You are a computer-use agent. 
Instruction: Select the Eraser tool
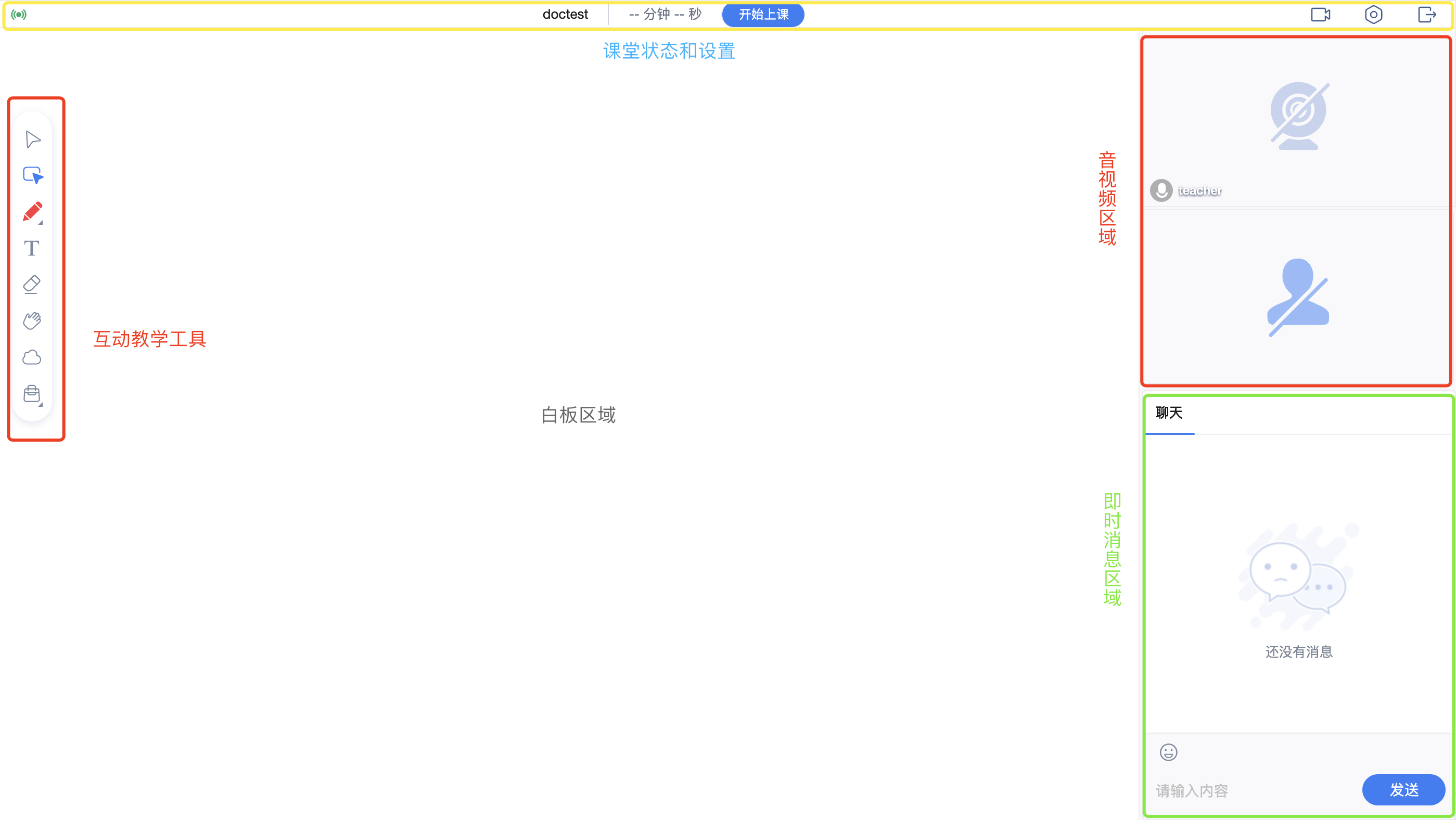32,284
